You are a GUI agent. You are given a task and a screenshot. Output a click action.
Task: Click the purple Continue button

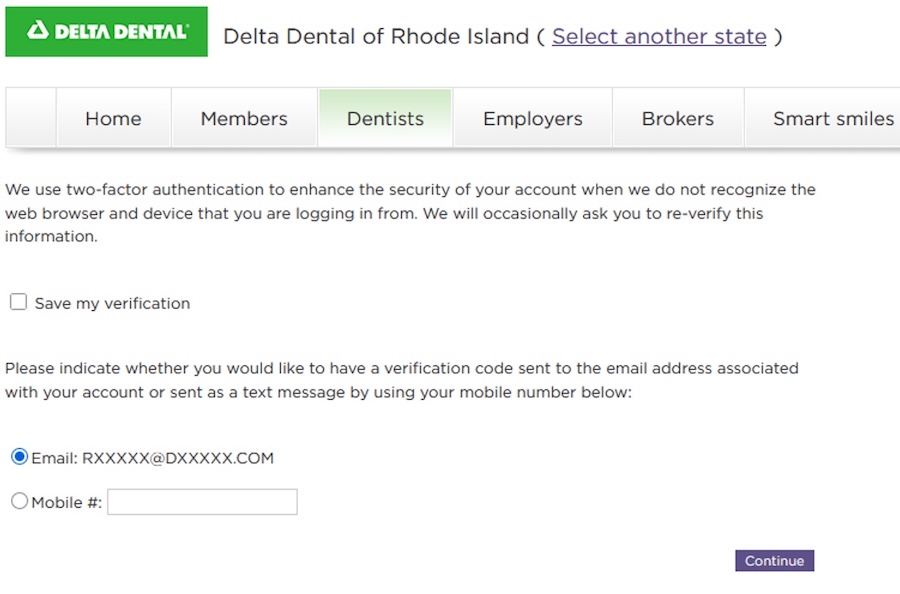point(774,561)
